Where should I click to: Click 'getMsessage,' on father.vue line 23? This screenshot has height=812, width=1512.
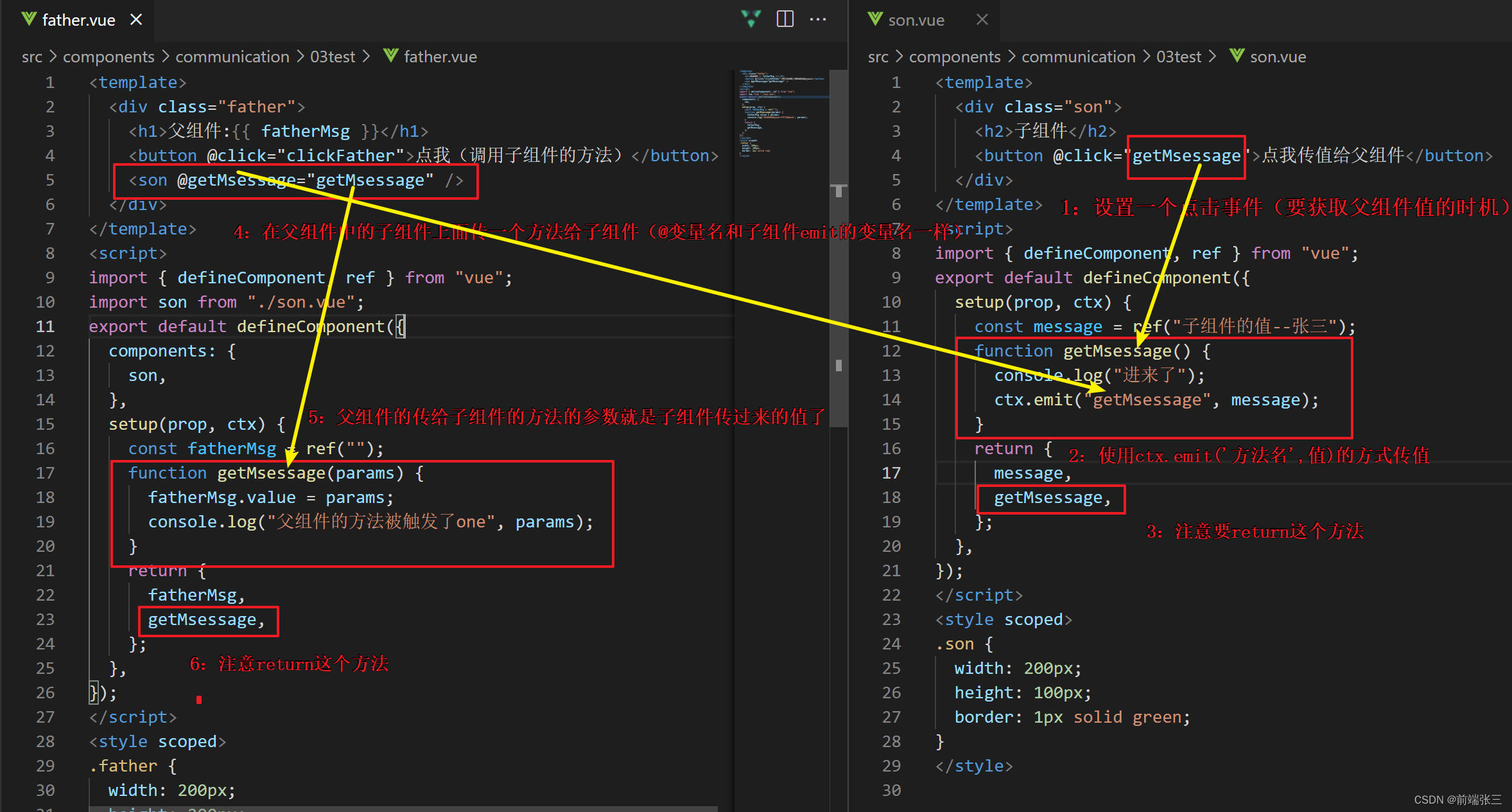207,619
